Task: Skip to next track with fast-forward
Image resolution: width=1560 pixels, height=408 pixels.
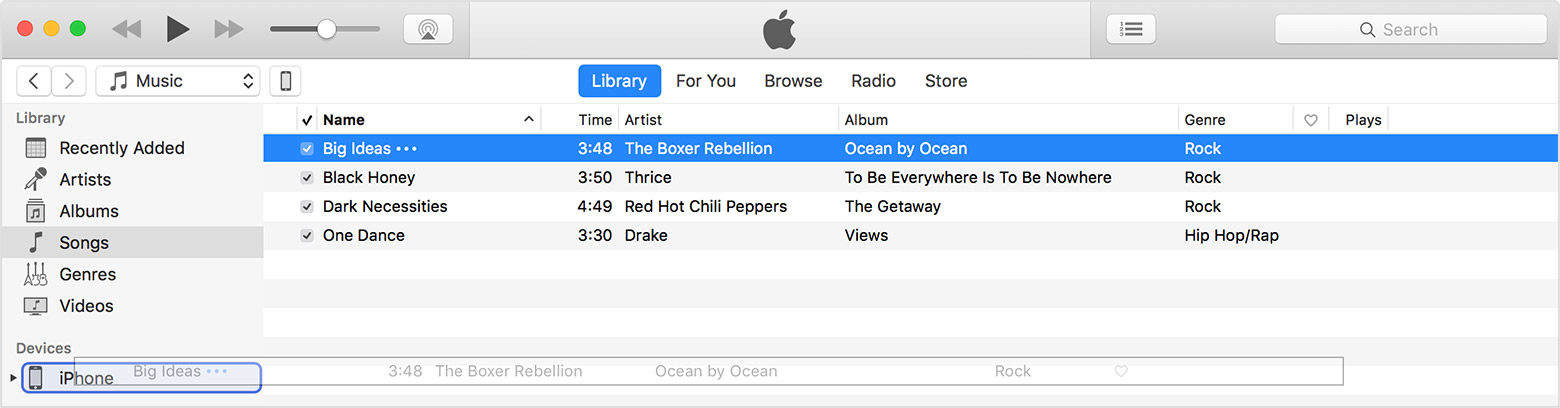Action: pos(229,29)
